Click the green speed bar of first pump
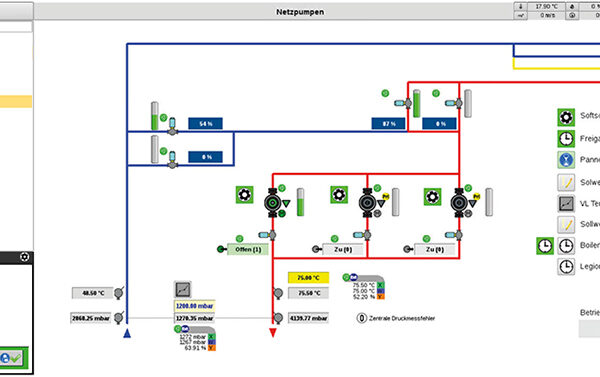 [x=301, y=202]
